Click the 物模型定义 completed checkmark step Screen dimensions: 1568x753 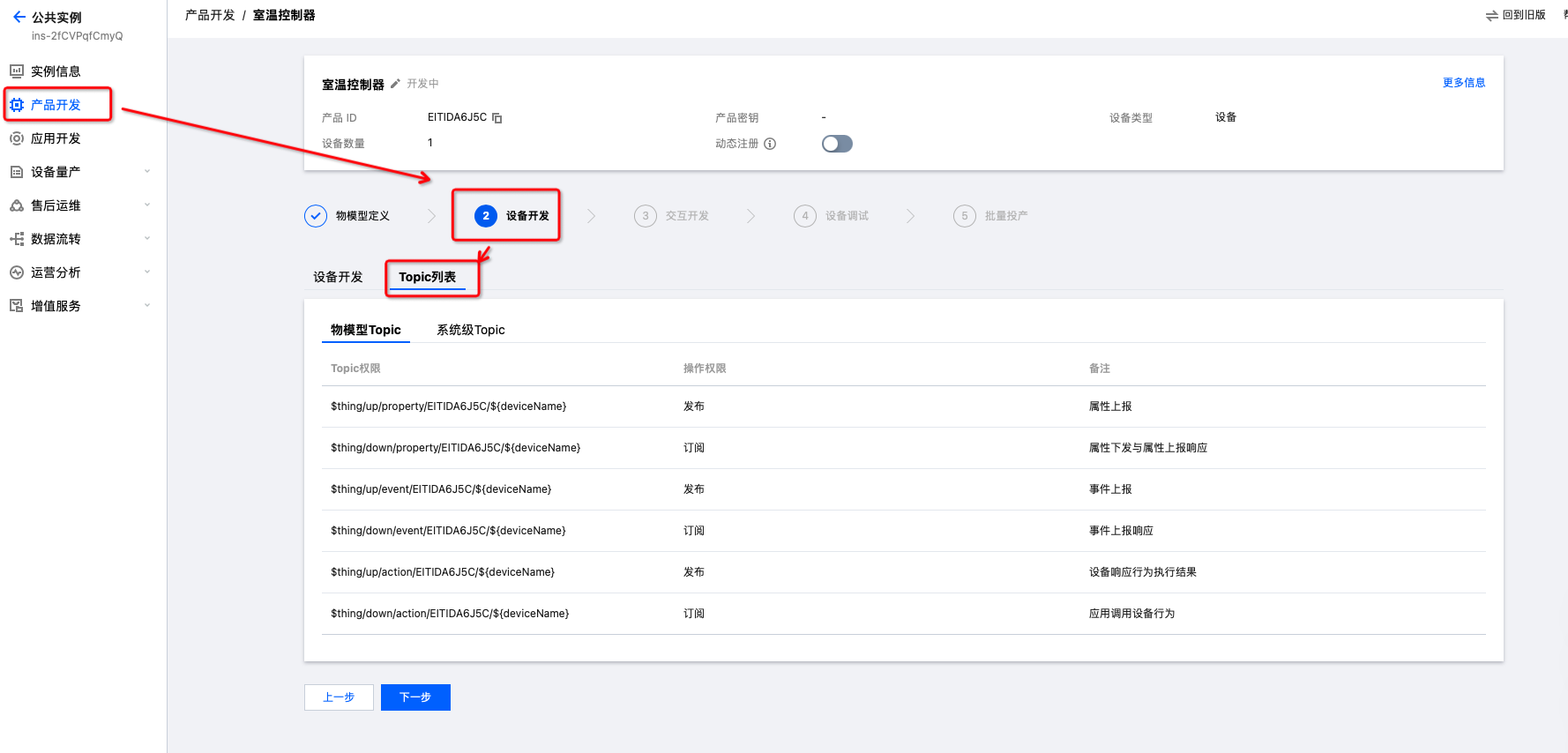(x=316, y=216)
